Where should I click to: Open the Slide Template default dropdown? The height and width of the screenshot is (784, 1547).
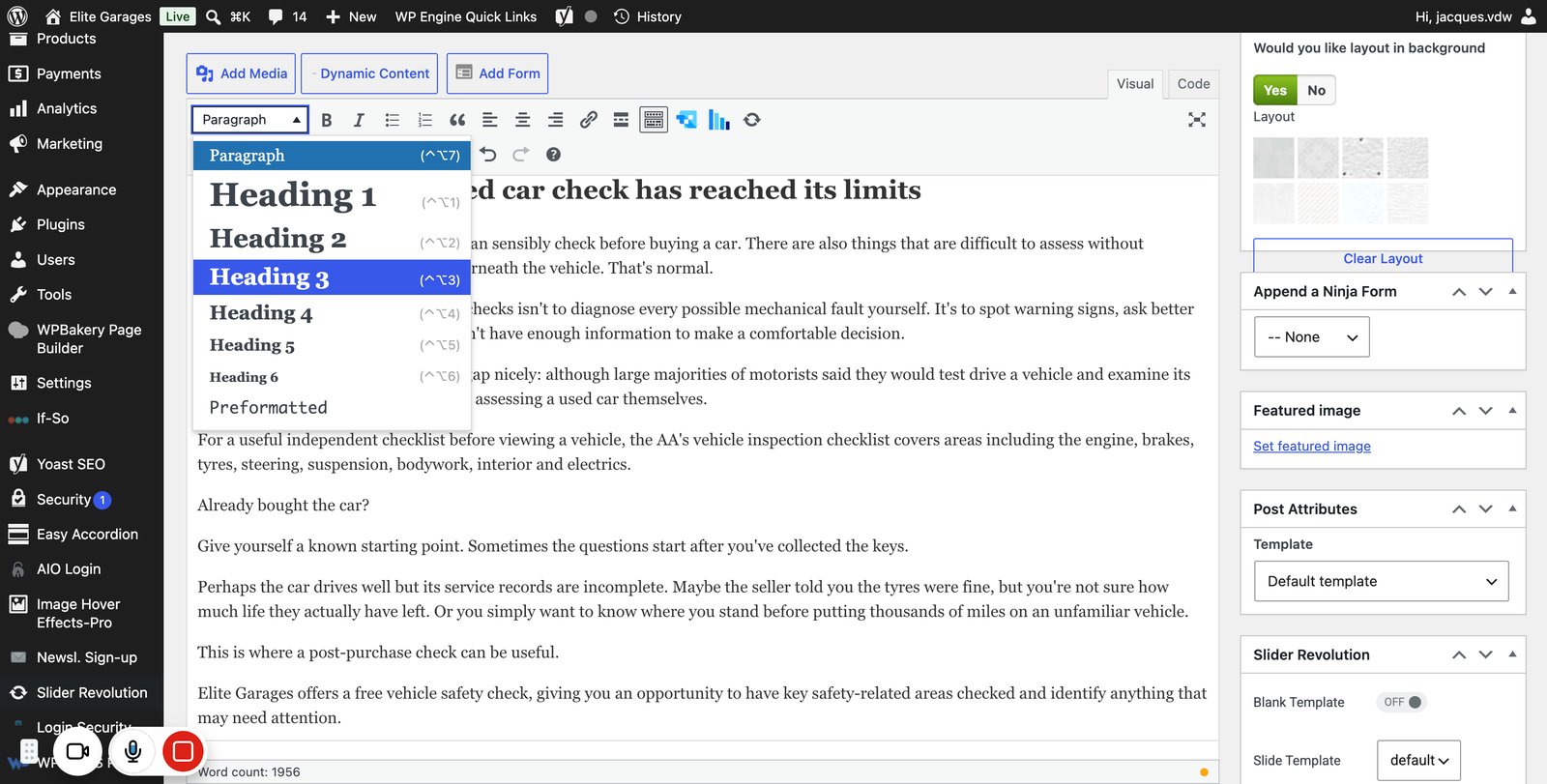pyautogui.click(x=1418, y=760)
